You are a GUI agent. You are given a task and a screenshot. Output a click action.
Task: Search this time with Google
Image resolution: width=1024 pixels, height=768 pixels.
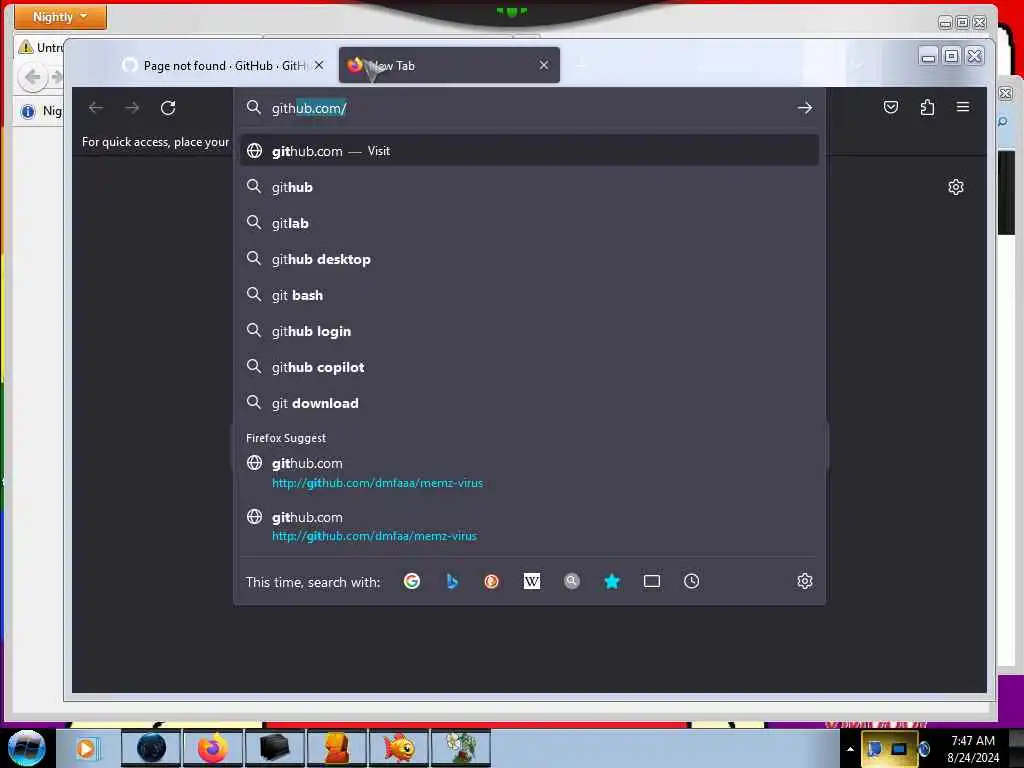tap(411, 581)
